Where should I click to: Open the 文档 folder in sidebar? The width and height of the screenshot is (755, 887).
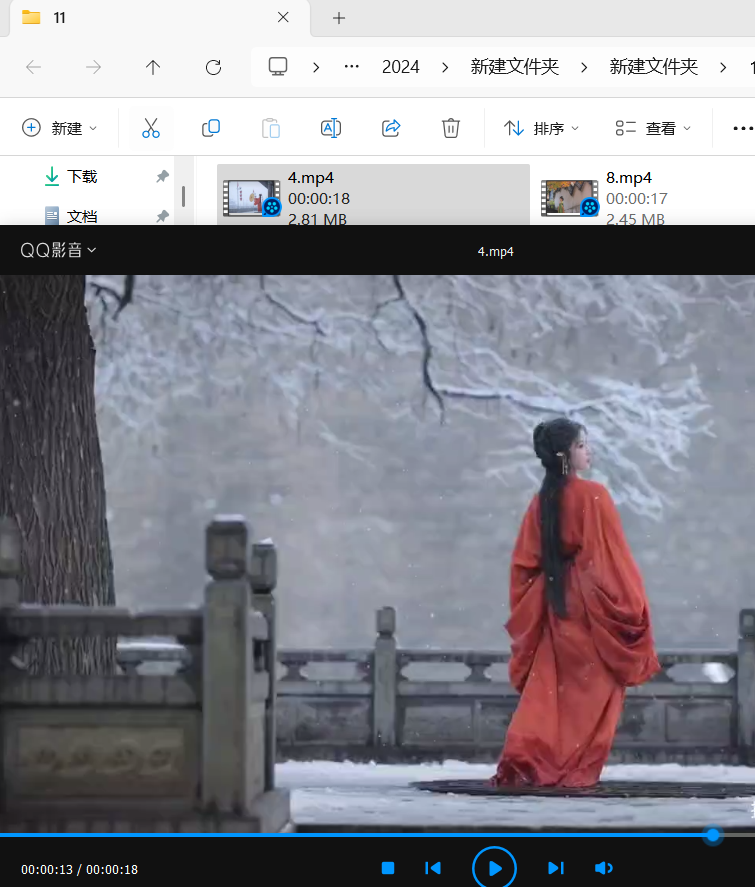82,216
